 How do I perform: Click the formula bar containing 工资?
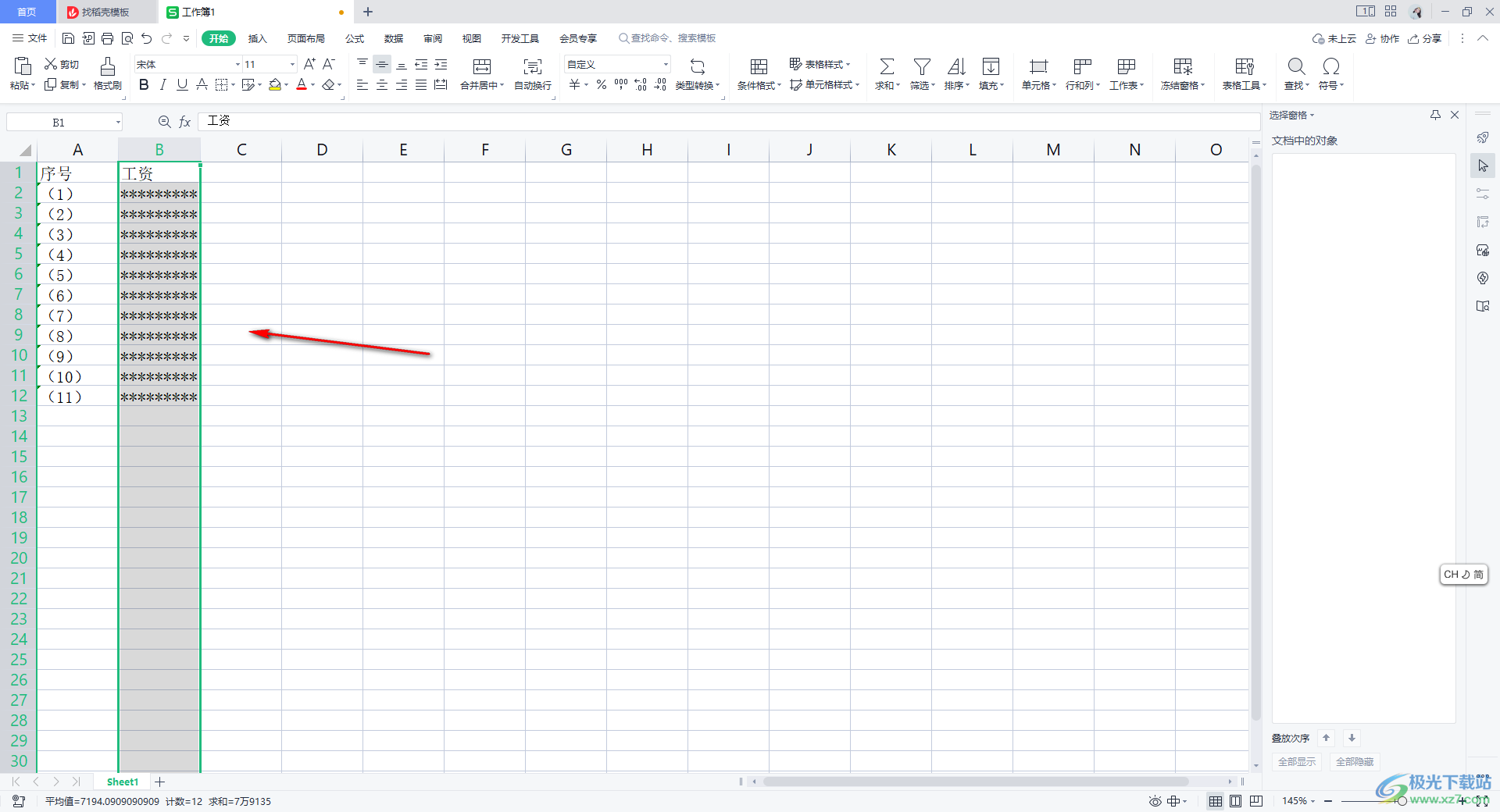tap(728, 122)
